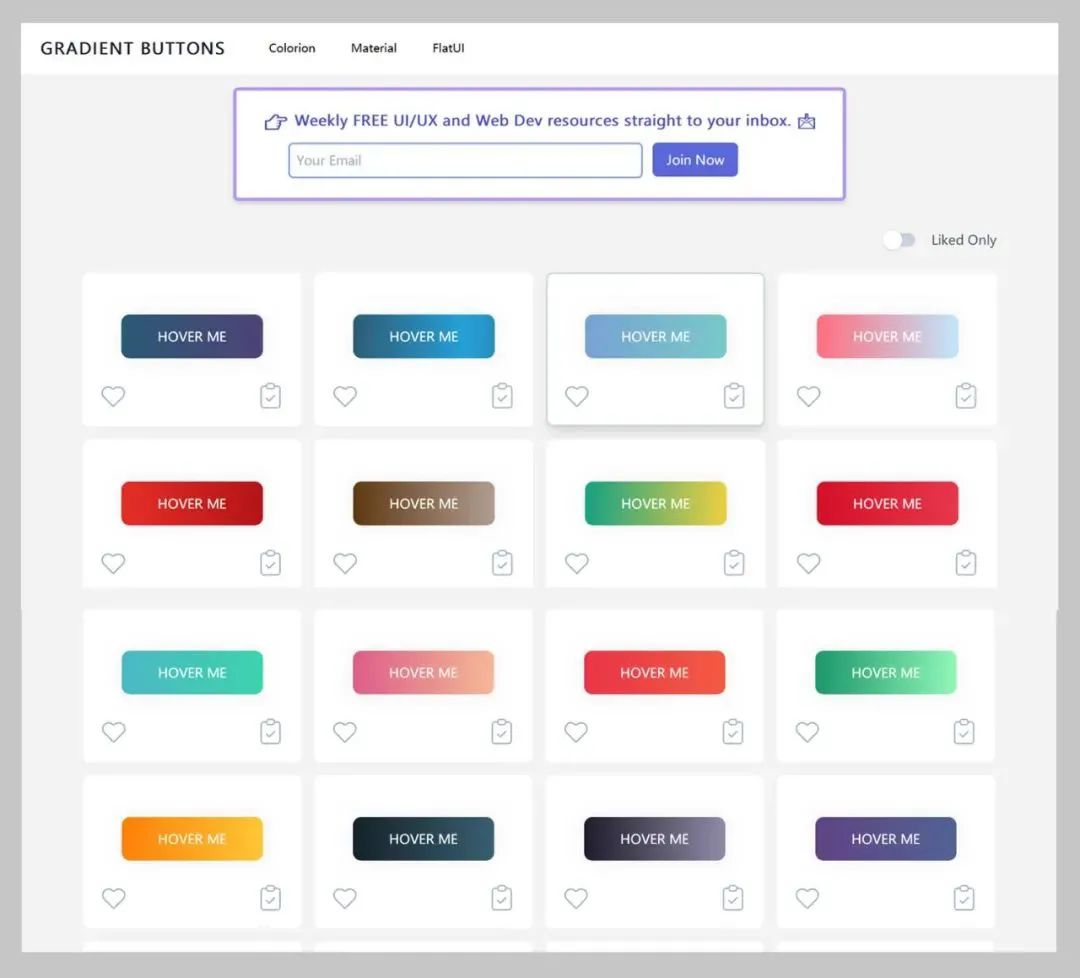Click the black-to-lavender HOVER ME button
Screen dimensions: 1080x978
coord(654,839)
